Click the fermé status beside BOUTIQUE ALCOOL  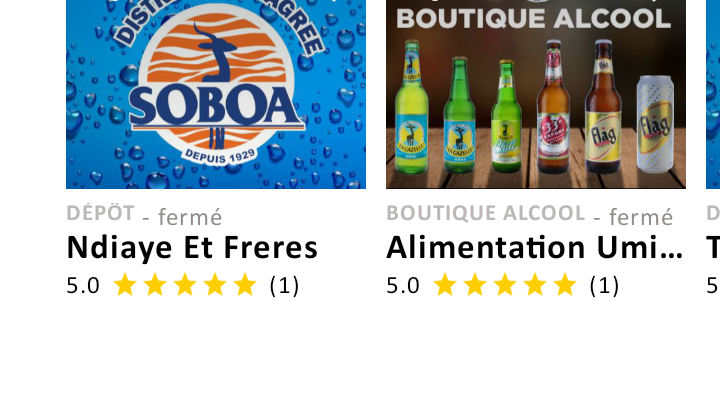point(641,217)
